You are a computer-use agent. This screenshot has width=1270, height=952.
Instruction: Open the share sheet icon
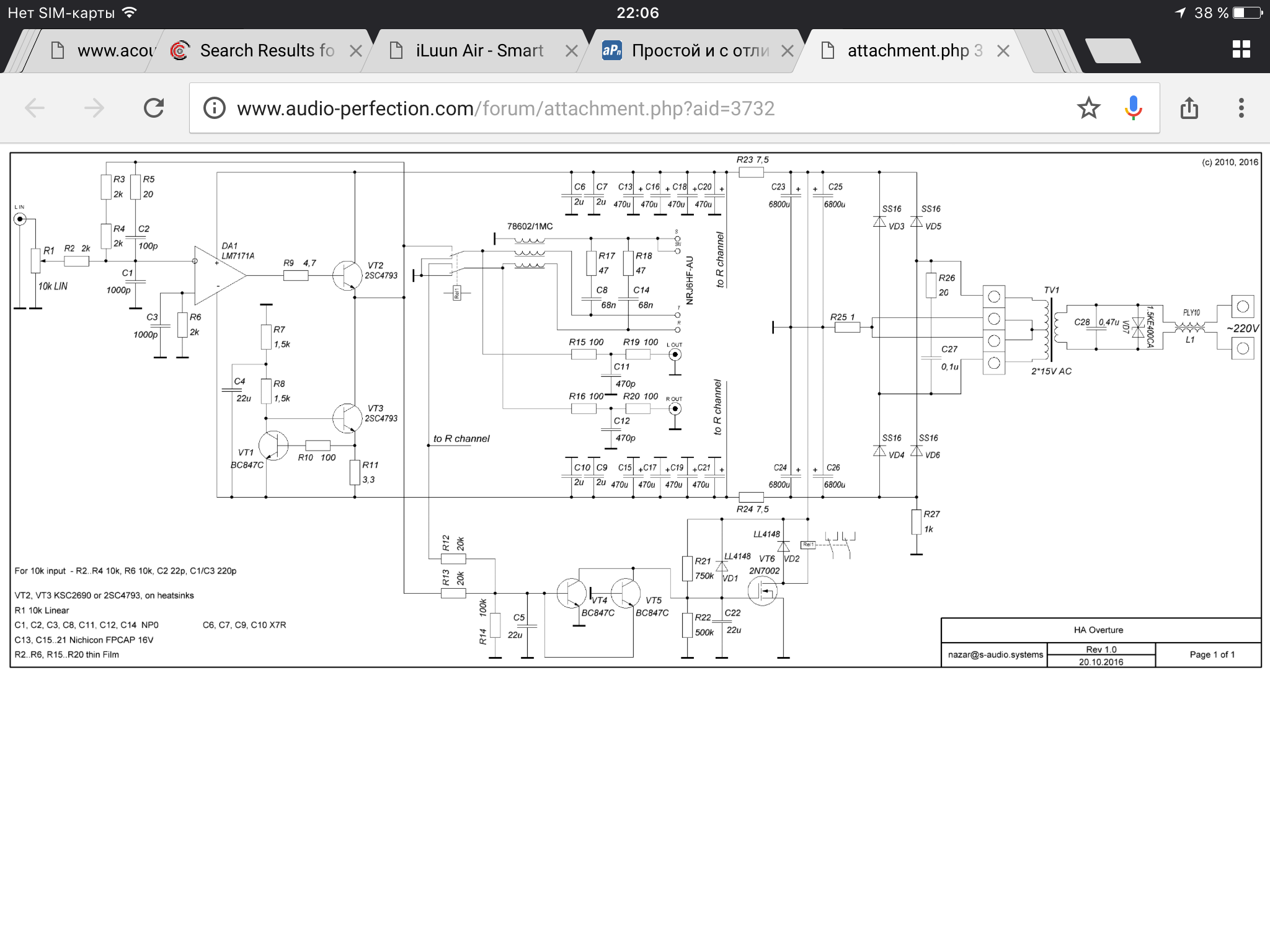1189,108
